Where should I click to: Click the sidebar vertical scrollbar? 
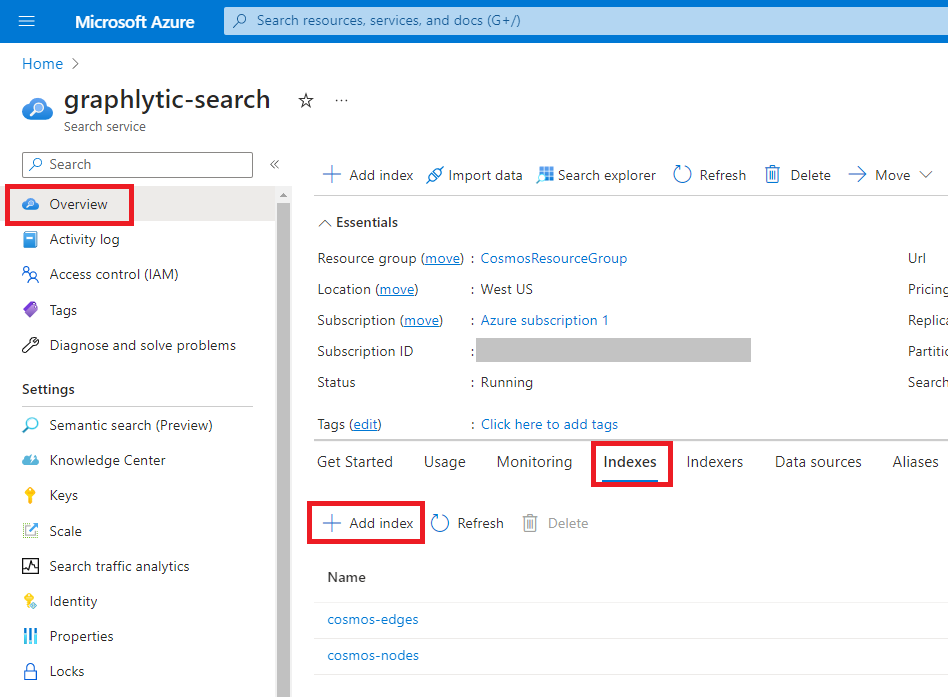point(283,440)
